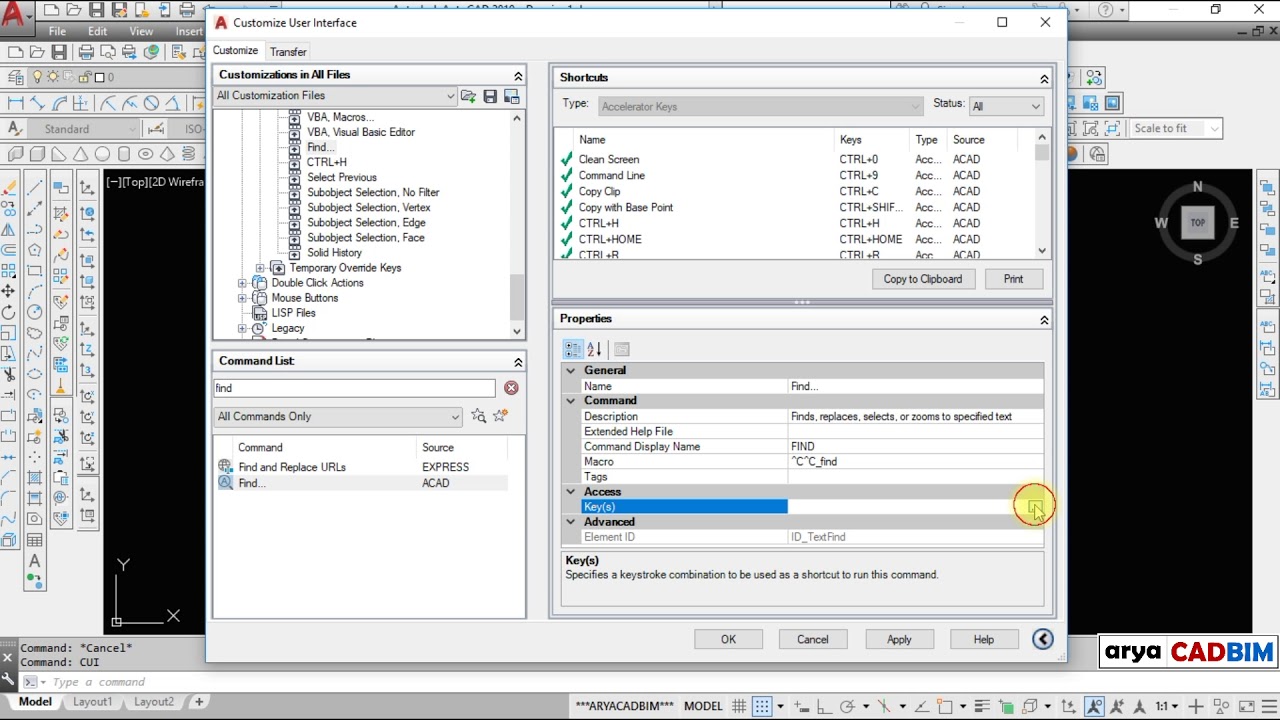Click the Cancel button

pyautogui.click(x=812, y=640)
